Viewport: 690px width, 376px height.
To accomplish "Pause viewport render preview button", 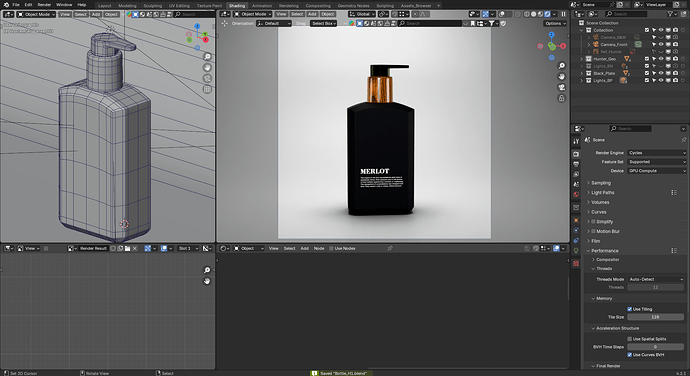I will [x=563, y=14].
